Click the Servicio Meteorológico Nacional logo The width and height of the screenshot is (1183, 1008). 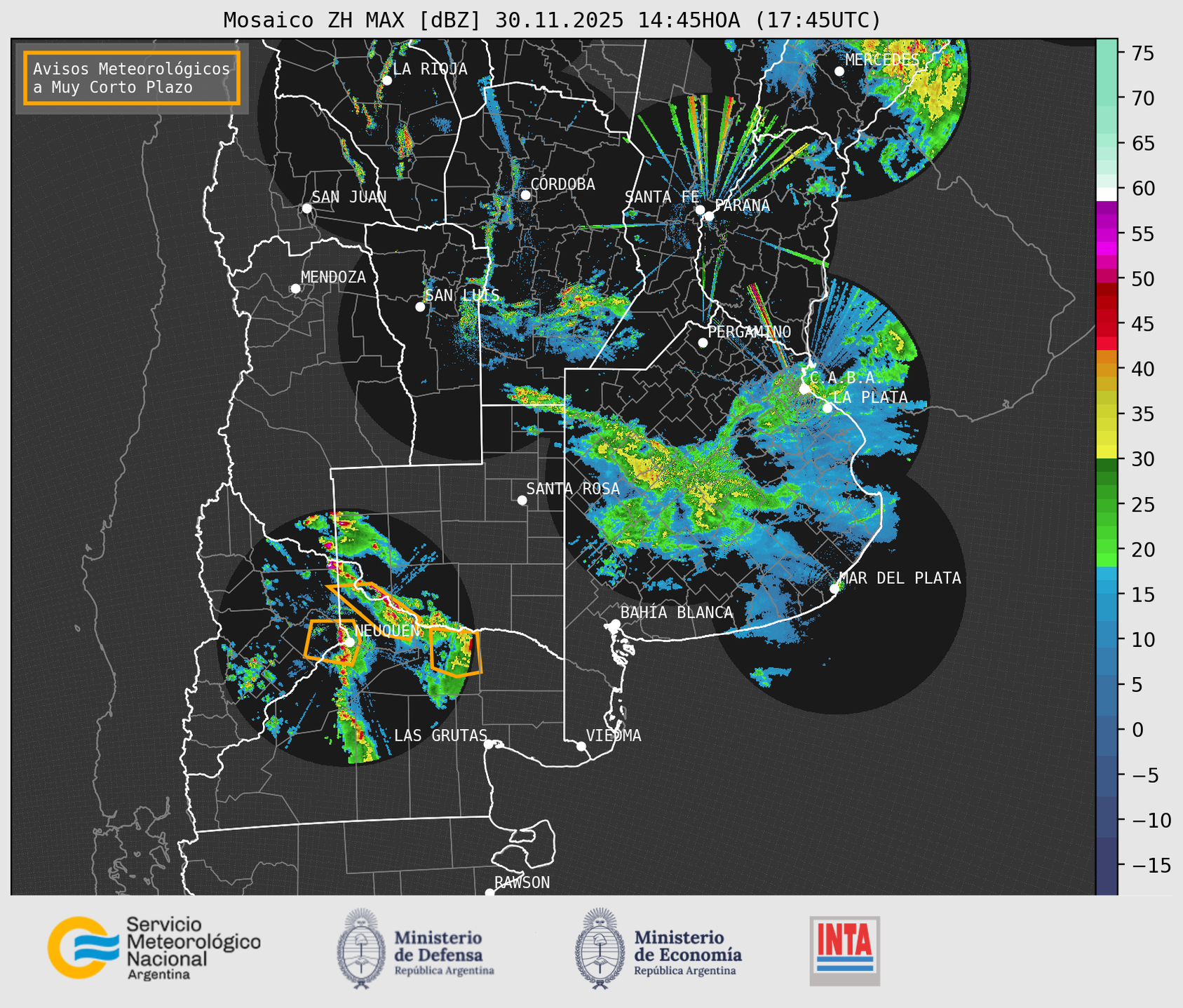click(154, 948)
